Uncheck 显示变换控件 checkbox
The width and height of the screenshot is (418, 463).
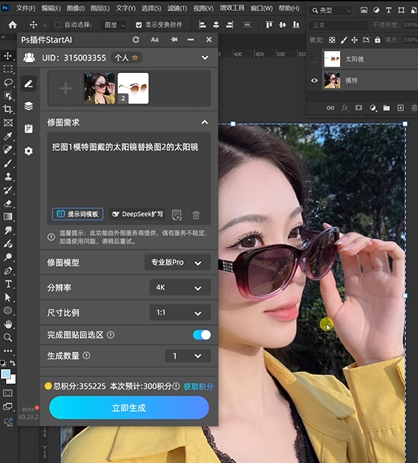point(139,25)
